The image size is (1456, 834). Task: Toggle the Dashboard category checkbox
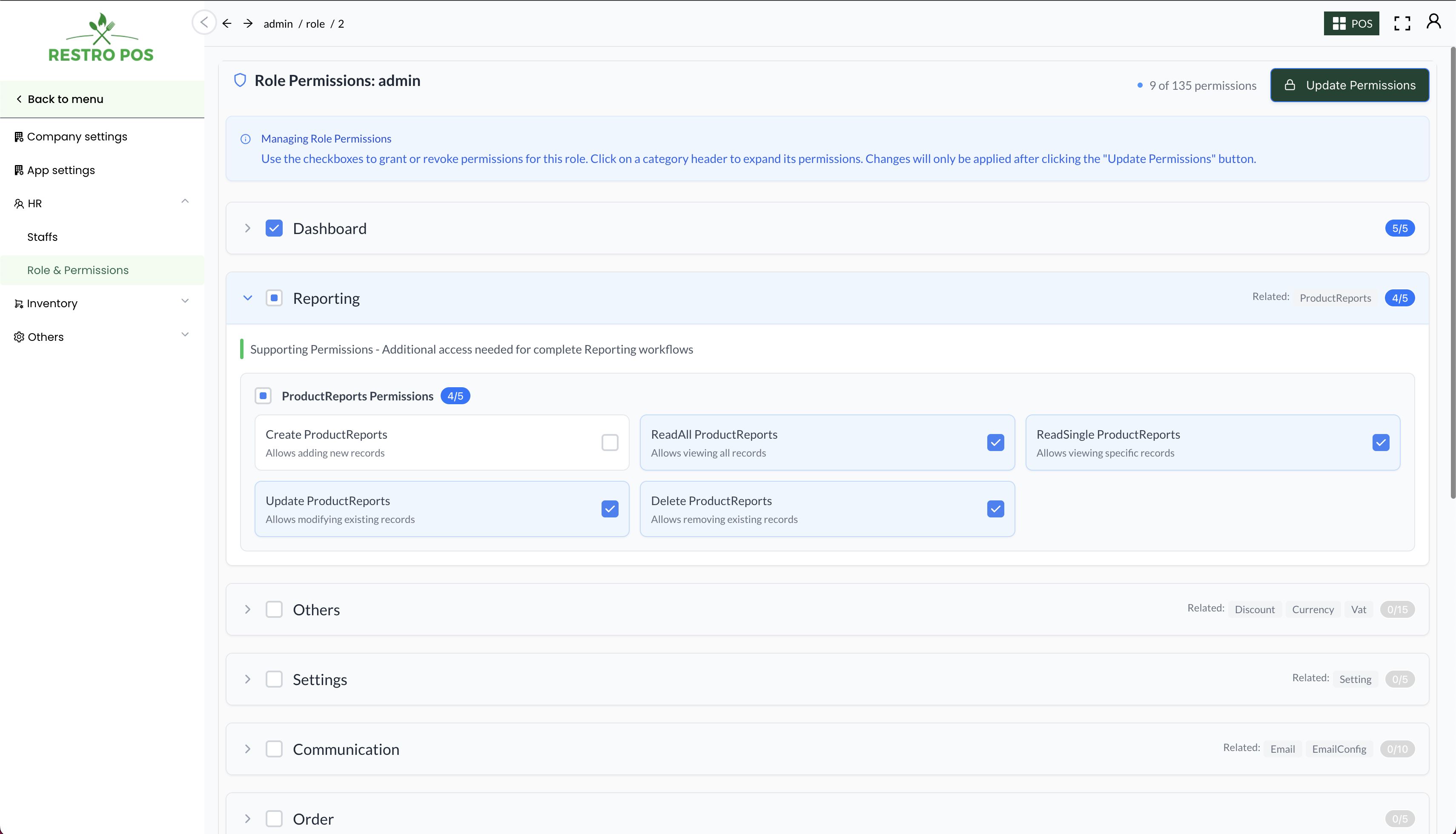point(274,228)
